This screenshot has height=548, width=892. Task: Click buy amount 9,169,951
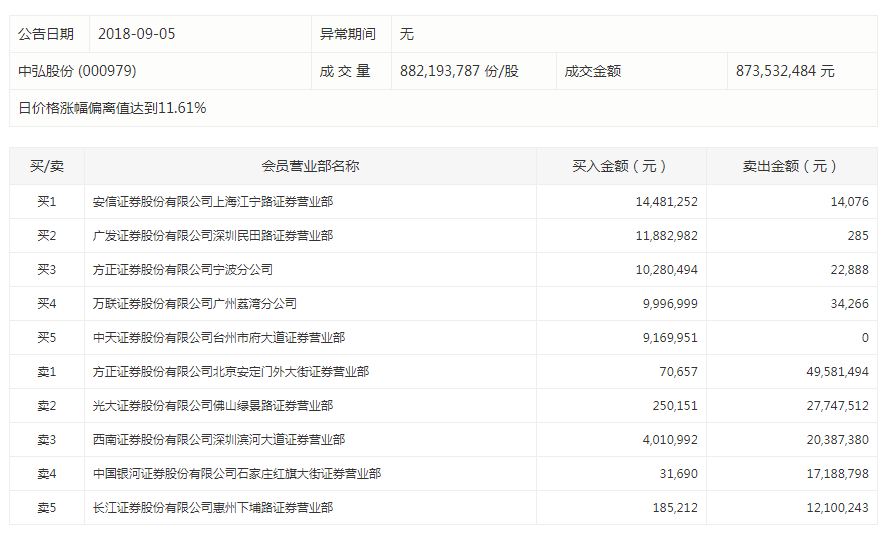pyautogui.click(x=670, y=338)
